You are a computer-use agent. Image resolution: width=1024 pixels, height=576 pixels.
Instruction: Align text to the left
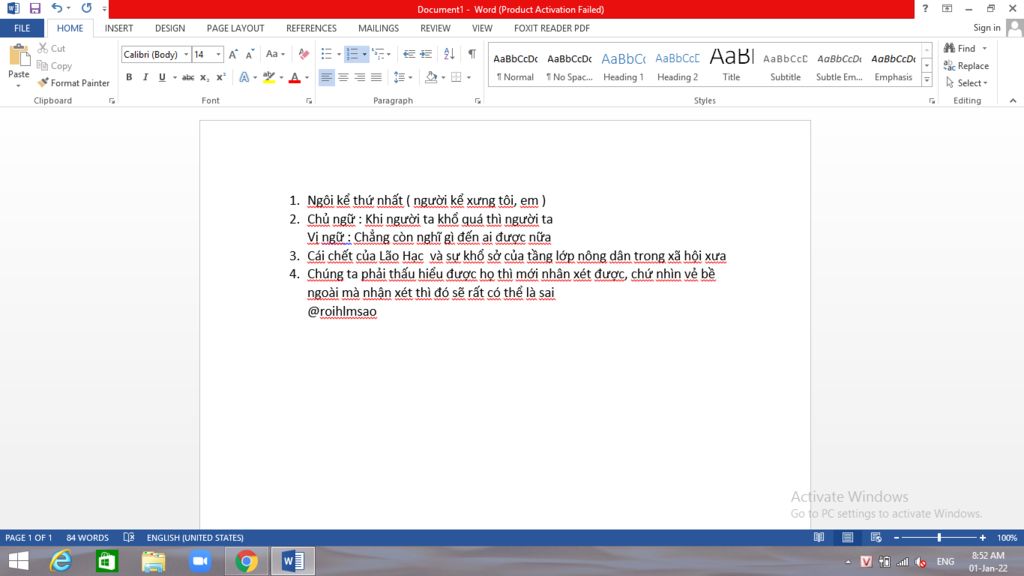coord(326,77)
